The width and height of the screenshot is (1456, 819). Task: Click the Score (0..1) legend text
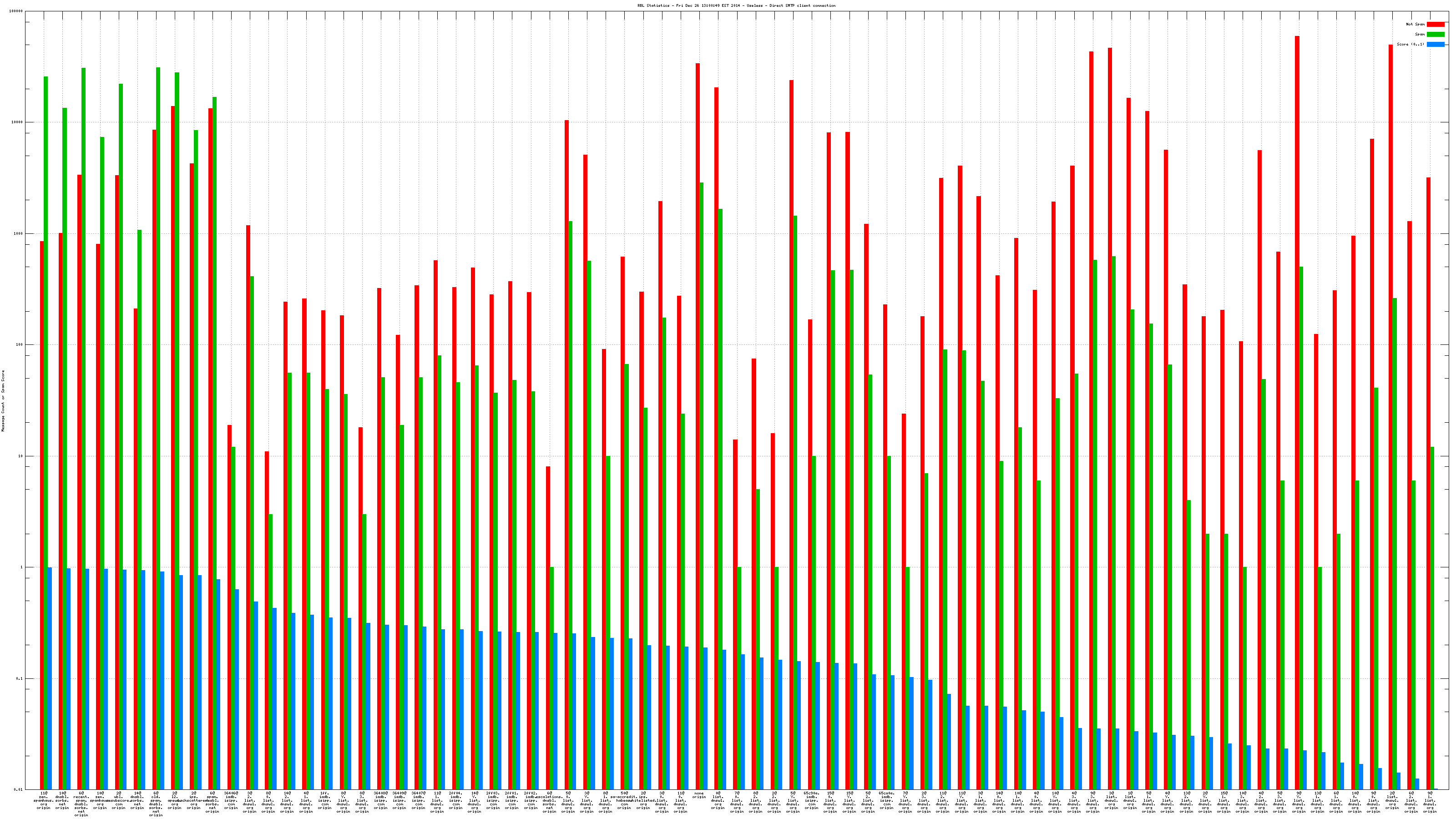[x=1410, y=44]
